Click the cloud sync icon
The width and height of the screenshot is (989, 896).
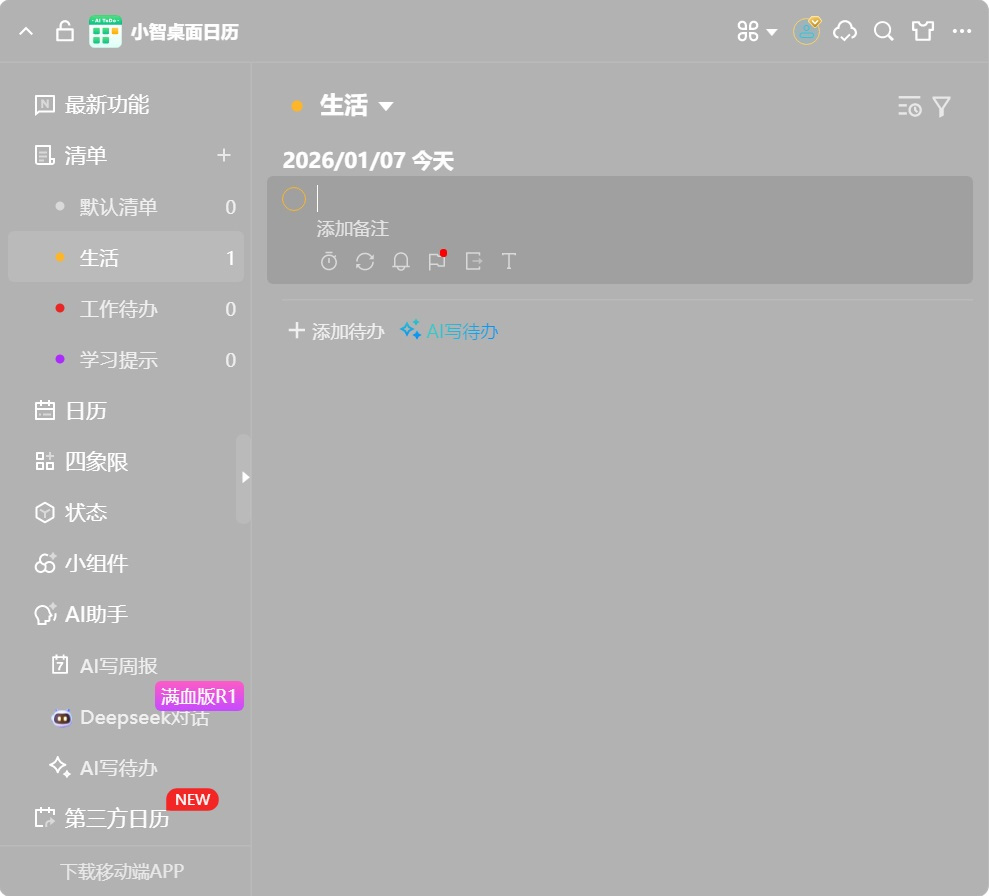tap(845, 32)
